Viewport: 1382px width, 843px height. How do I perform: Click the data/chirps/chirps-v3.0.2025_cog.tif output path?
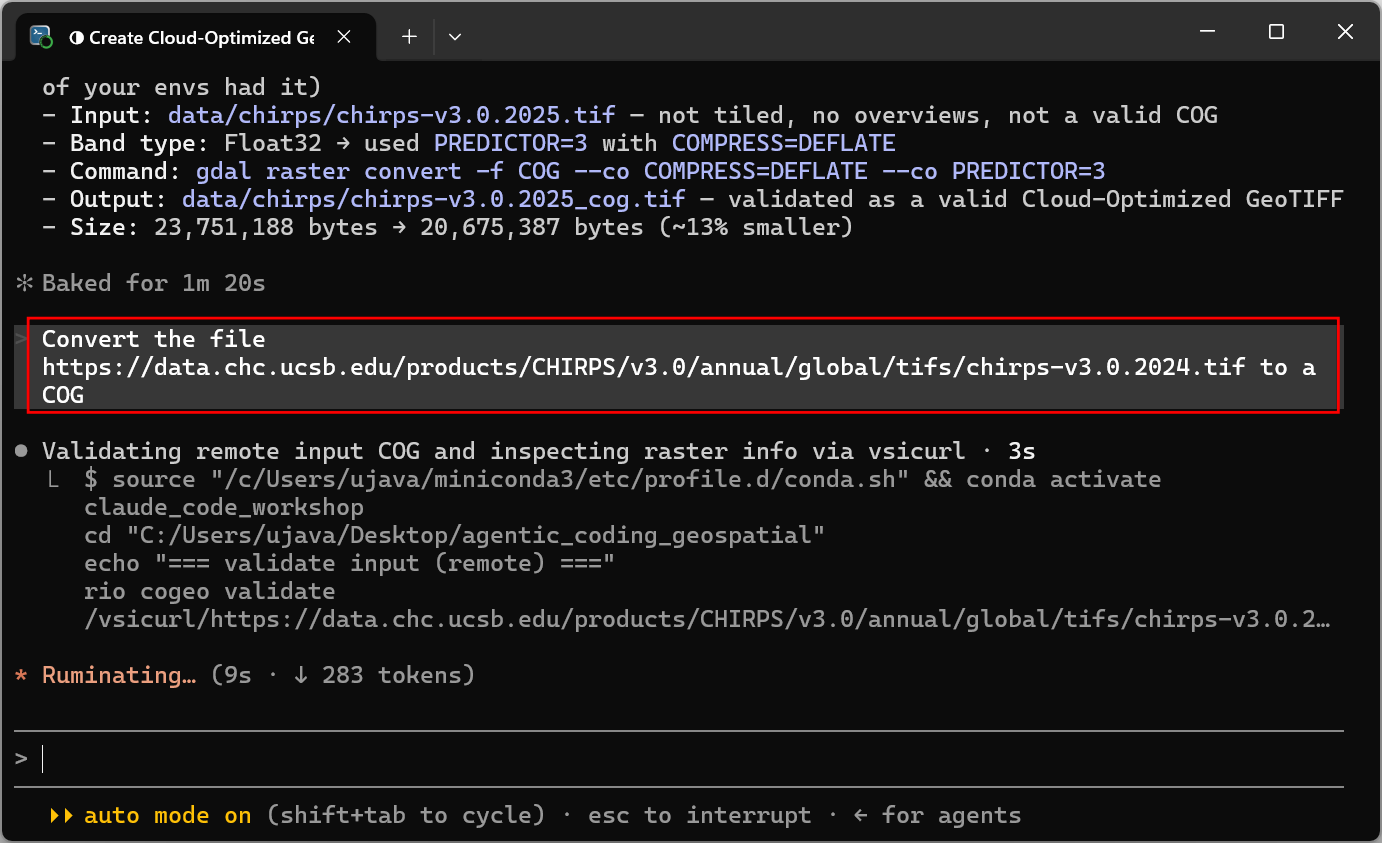click(x=433, y=199)
